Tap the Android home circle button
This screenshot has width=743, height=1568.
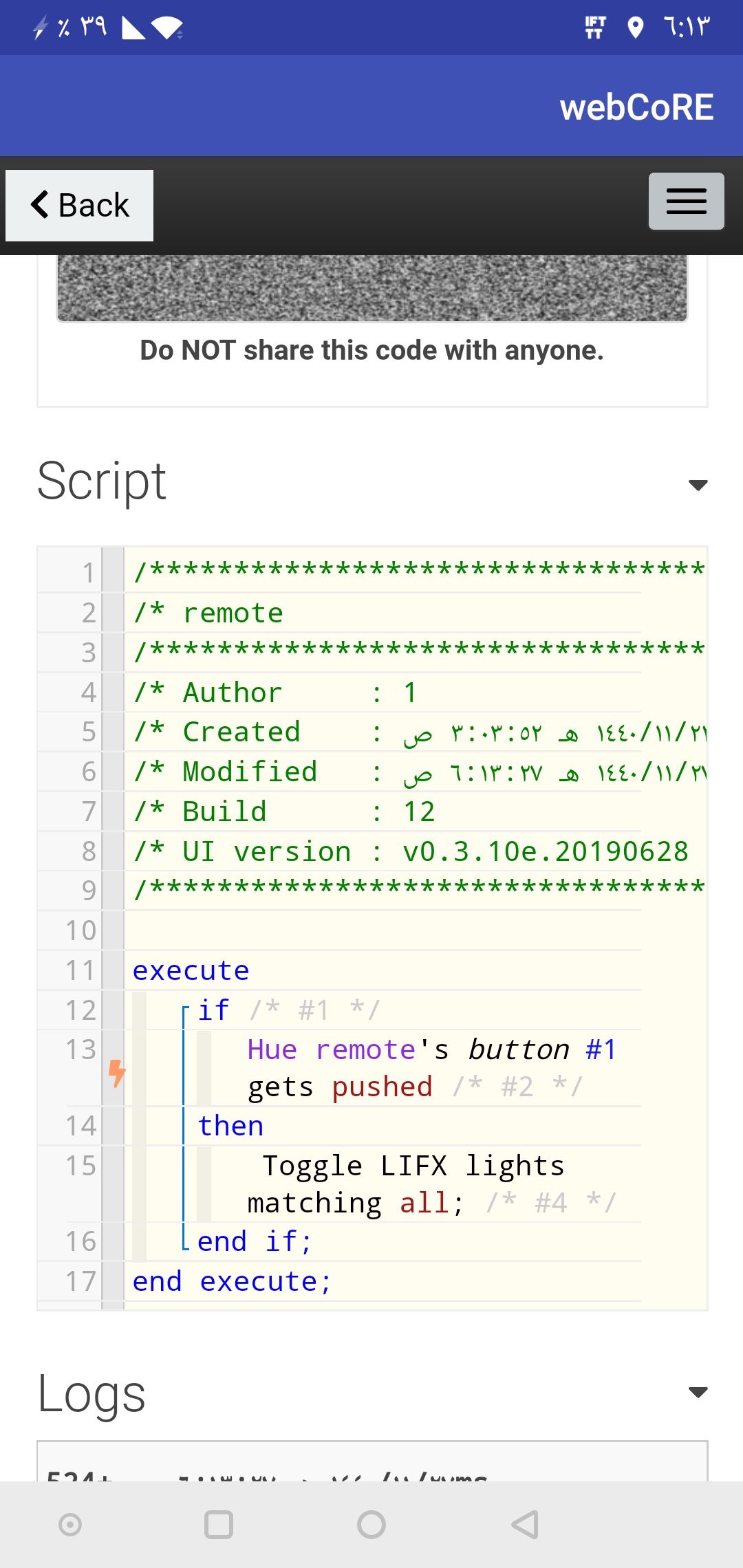371,1525
